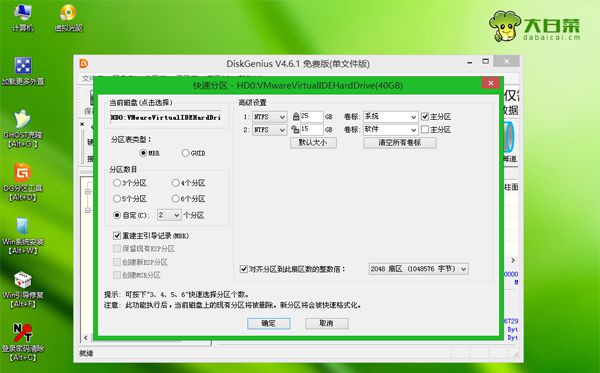This screenshot has width=600, height=373.
Task: Open partition 1 NTFS file system dropdown
Action: point(269,116)
